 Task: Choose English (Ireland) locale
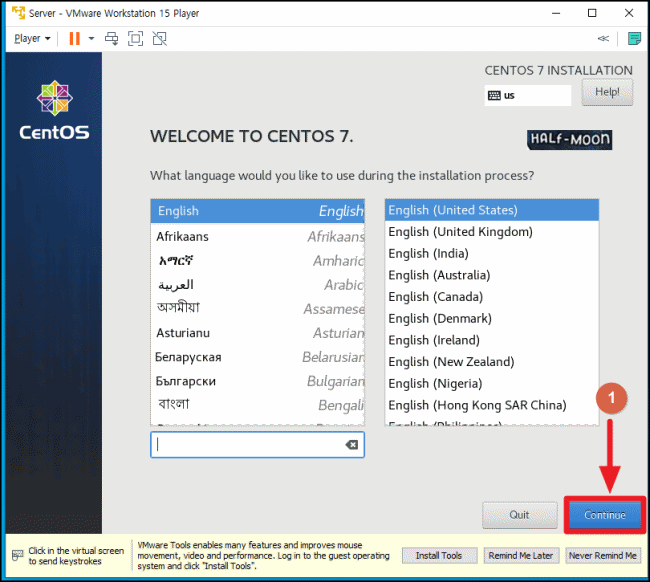(492, 340)
